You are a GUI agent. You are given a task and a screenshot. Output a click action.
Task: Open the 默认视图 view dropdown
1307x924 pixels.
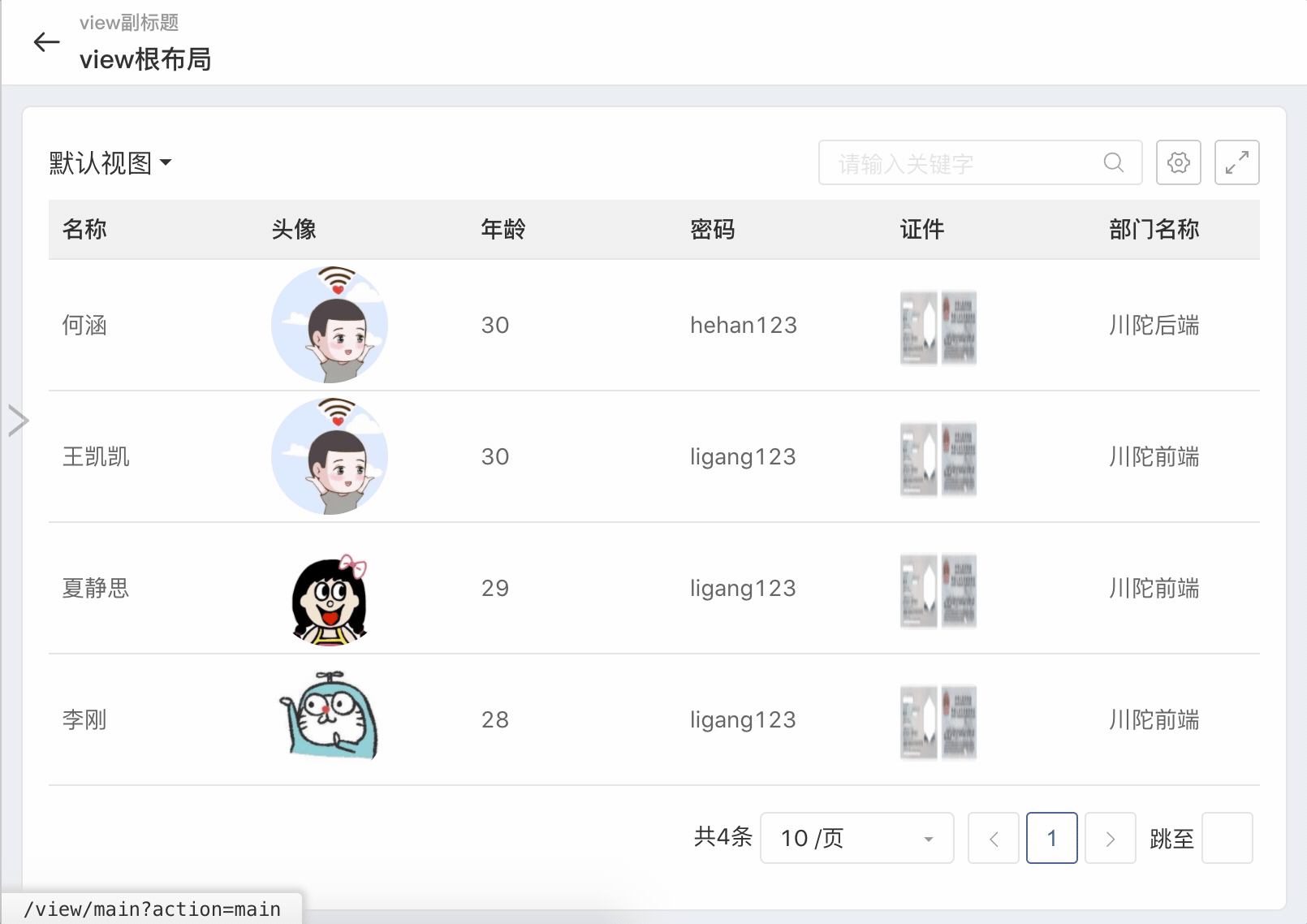click(x=110, y=162)
